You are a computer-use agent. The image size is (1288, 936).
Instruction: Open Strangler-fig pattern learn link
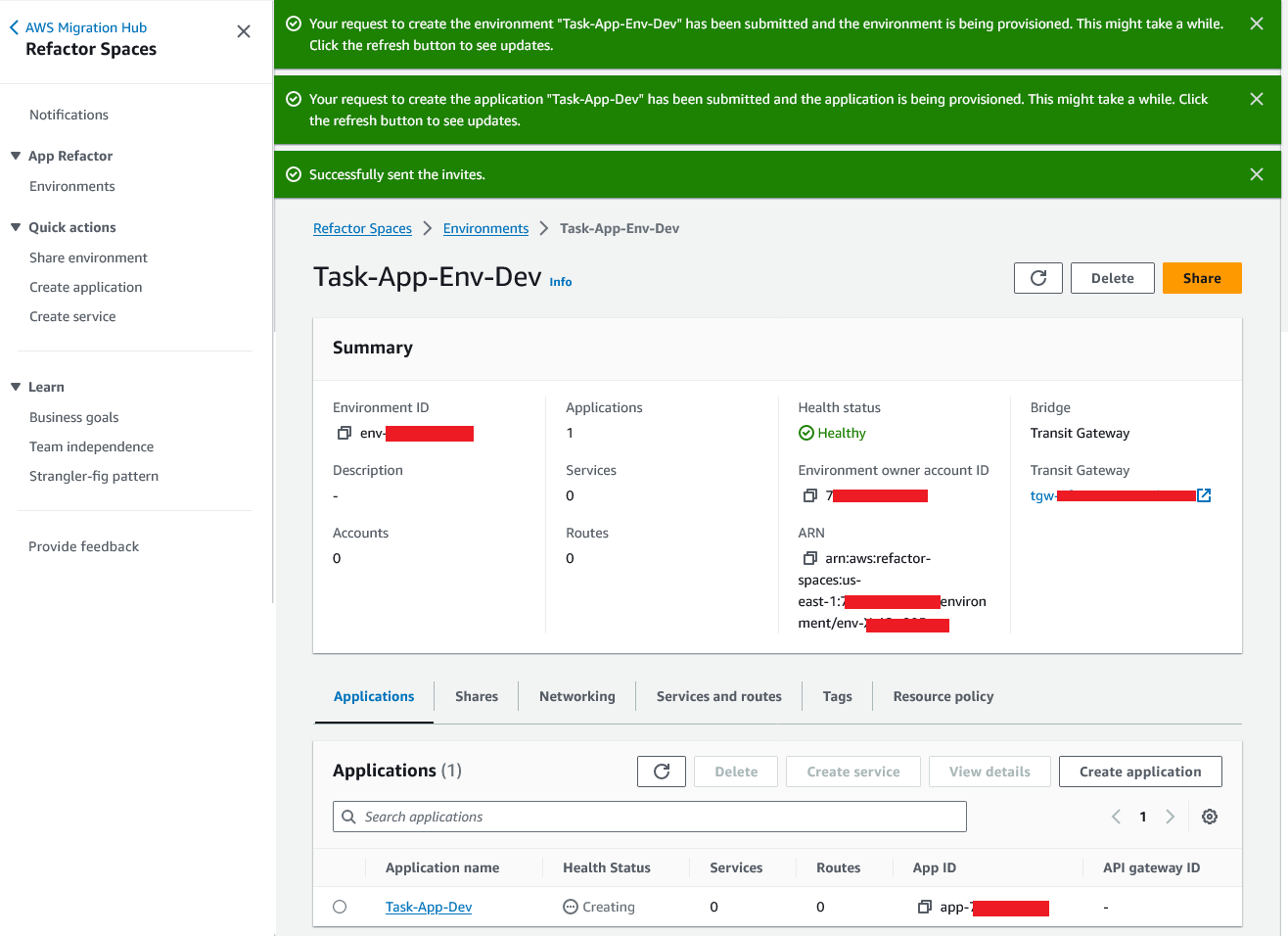(94, 476)
